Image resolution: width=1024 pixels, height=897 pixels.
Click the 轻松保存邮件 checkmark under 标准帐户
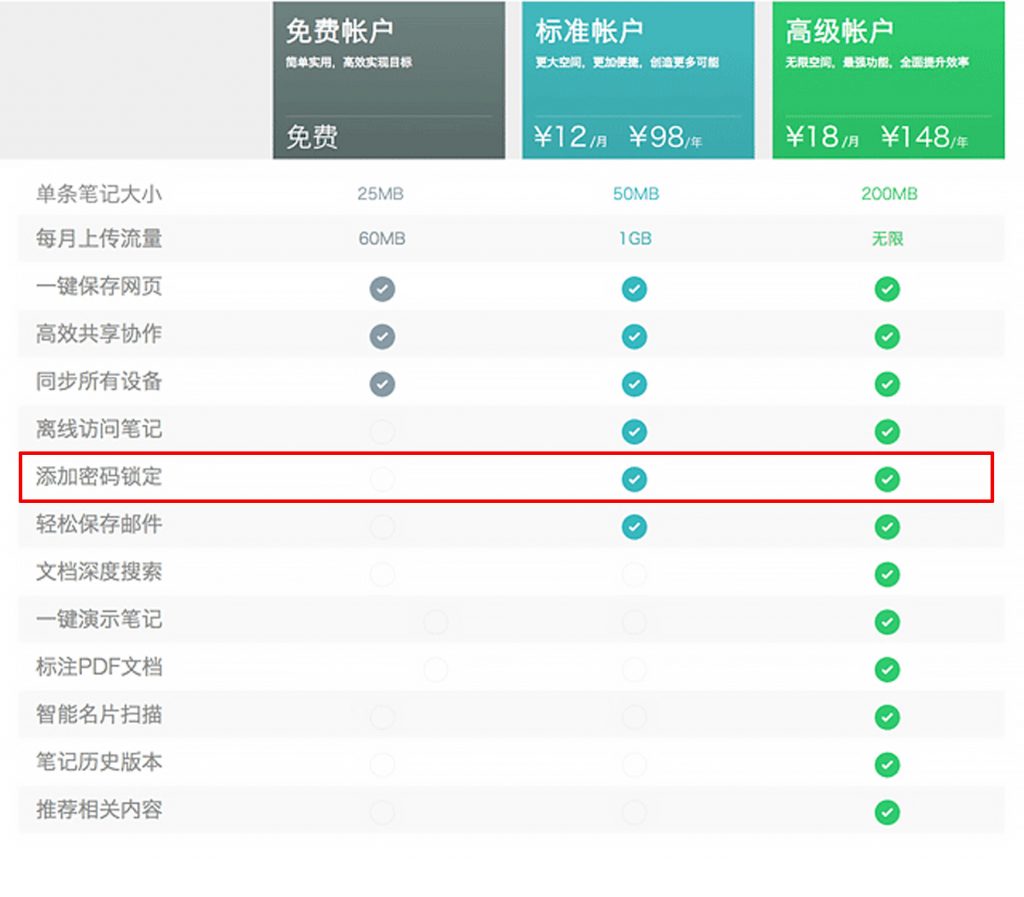pyautogui.click(x=634, y=526)
